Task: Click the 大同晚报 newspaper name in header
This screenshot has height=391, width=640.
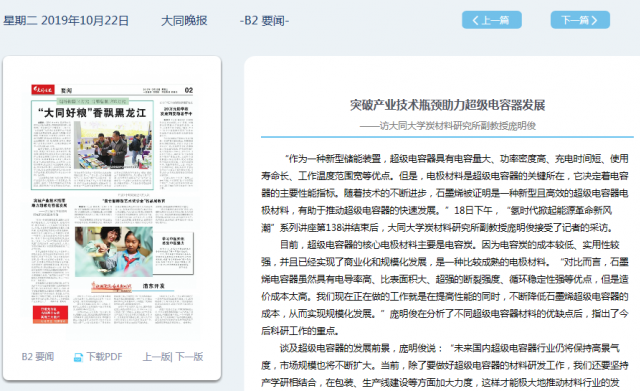Action: 184,20
